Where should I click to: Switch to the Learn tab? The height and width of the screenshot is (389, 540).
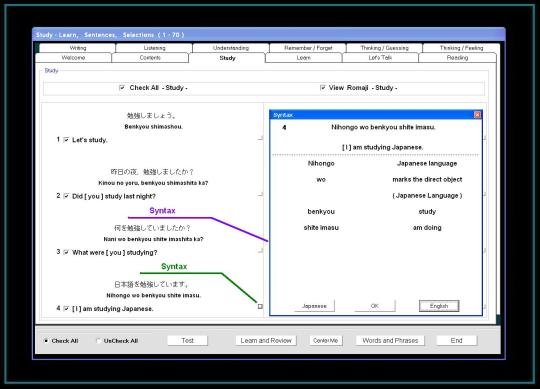pyautogui.click(x=303, y=58)
